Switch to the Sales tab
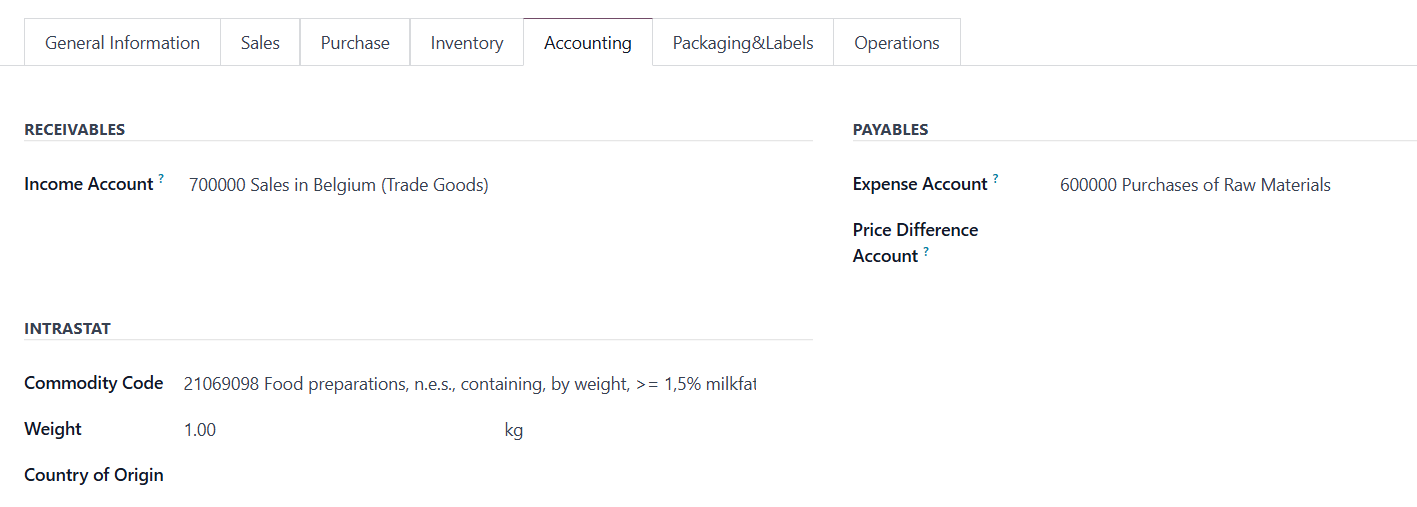 [x=260, y=43]
